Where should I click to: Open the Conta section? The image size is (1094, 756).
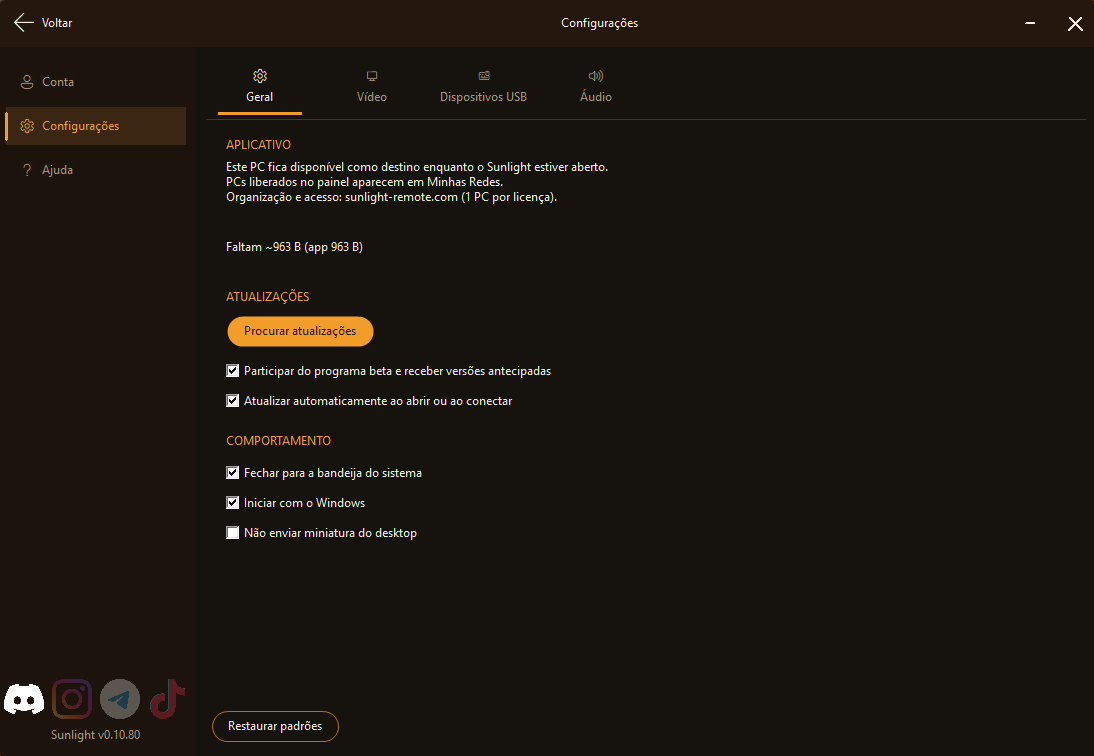tap(96, 82)
